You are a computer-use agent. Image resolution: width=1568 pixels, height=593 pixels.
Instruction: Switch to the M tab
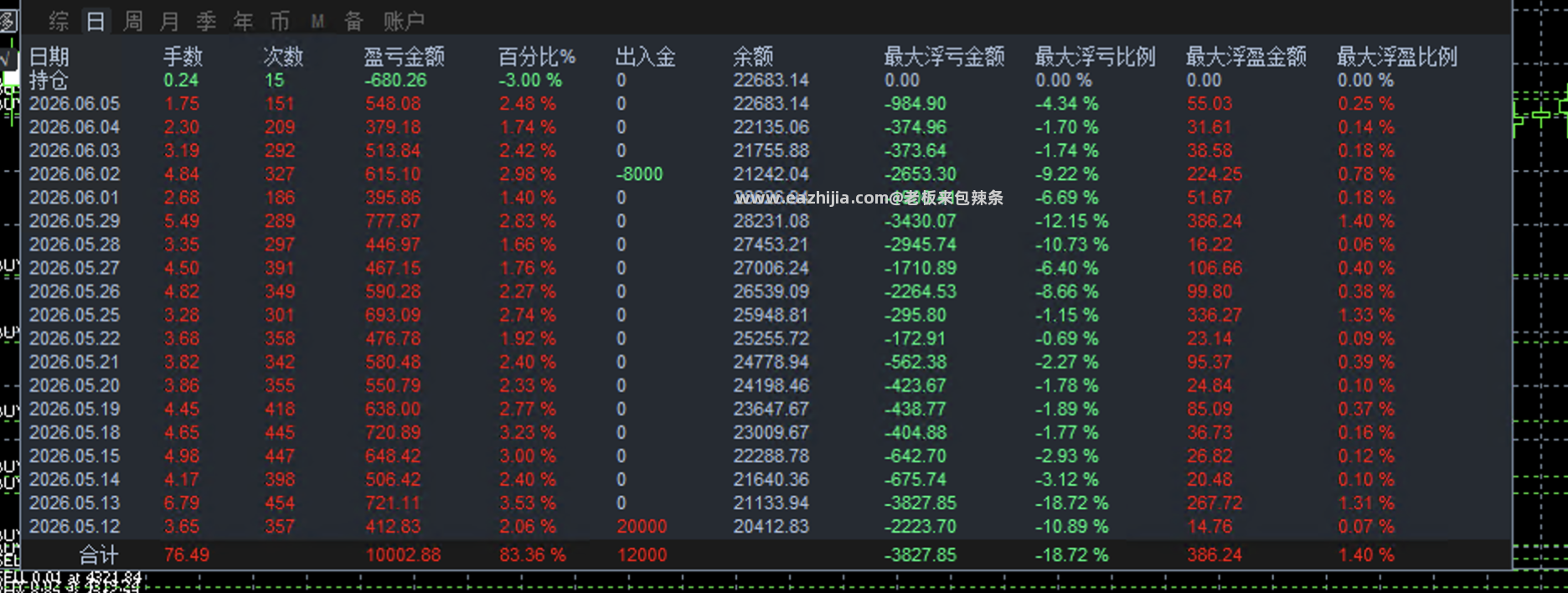317,21
